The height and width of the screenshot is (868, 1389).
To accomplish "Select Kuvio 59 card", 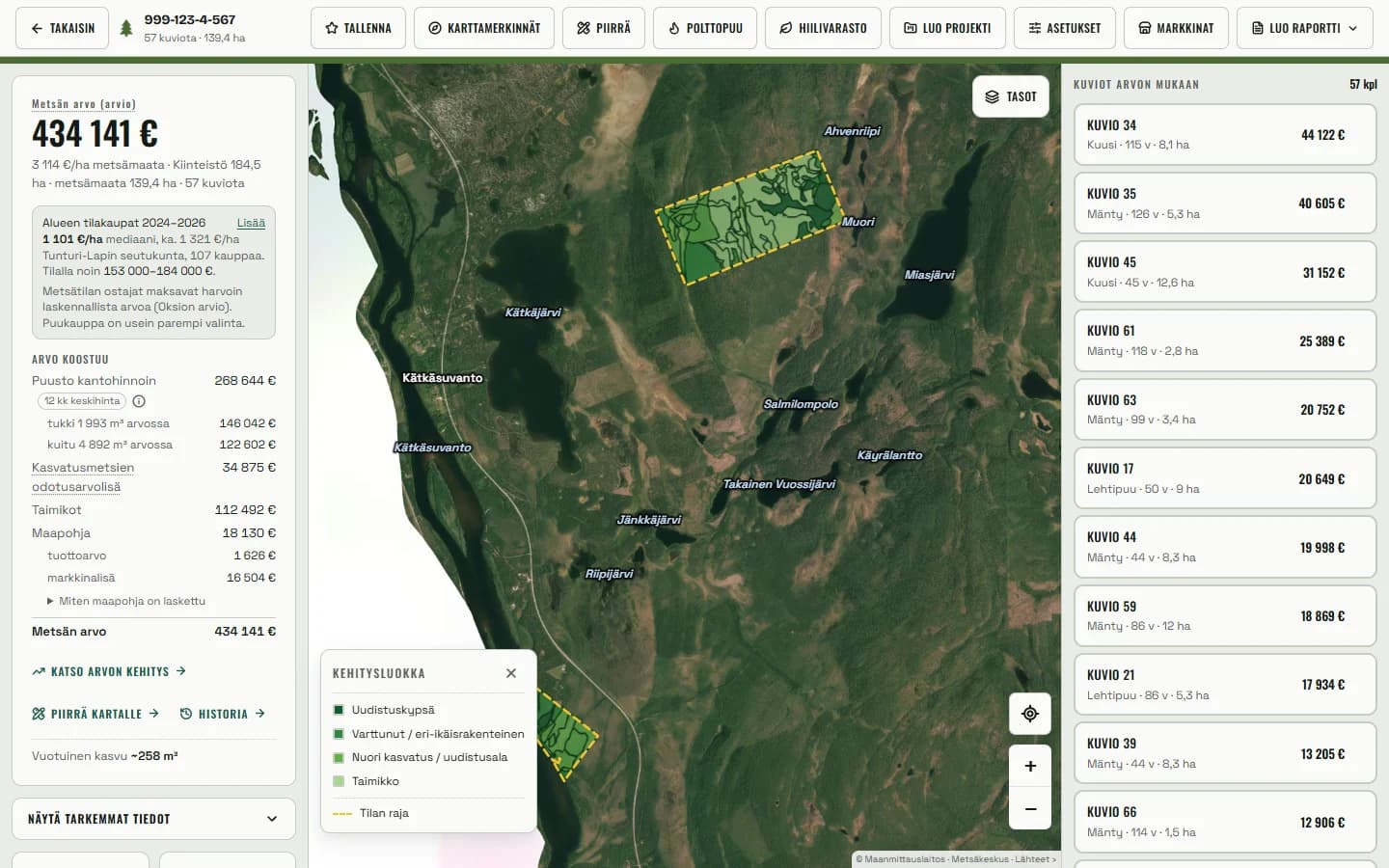I will (x=1225, y=616).
